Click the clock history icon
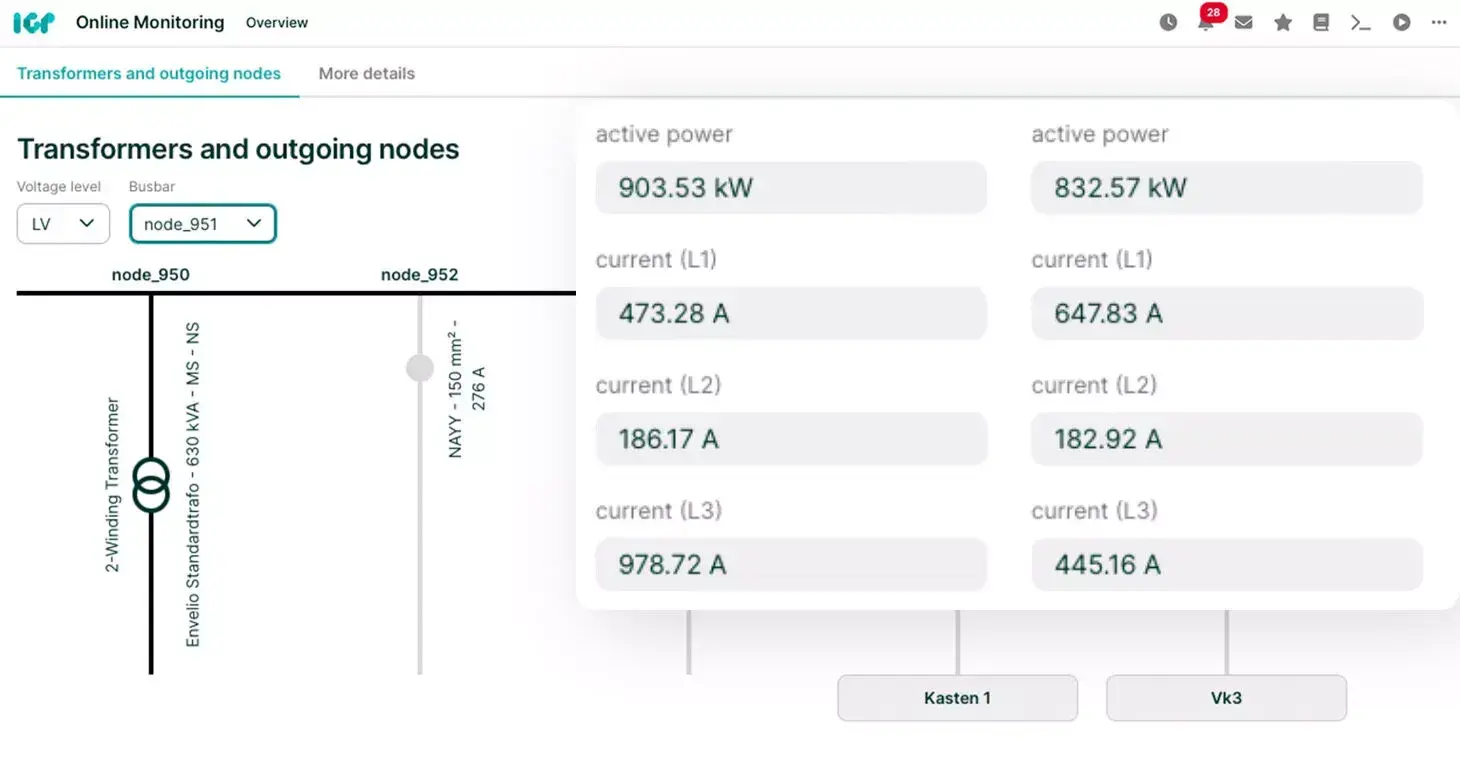This screenshot has width=1460, height=762. coord(1168,22)
